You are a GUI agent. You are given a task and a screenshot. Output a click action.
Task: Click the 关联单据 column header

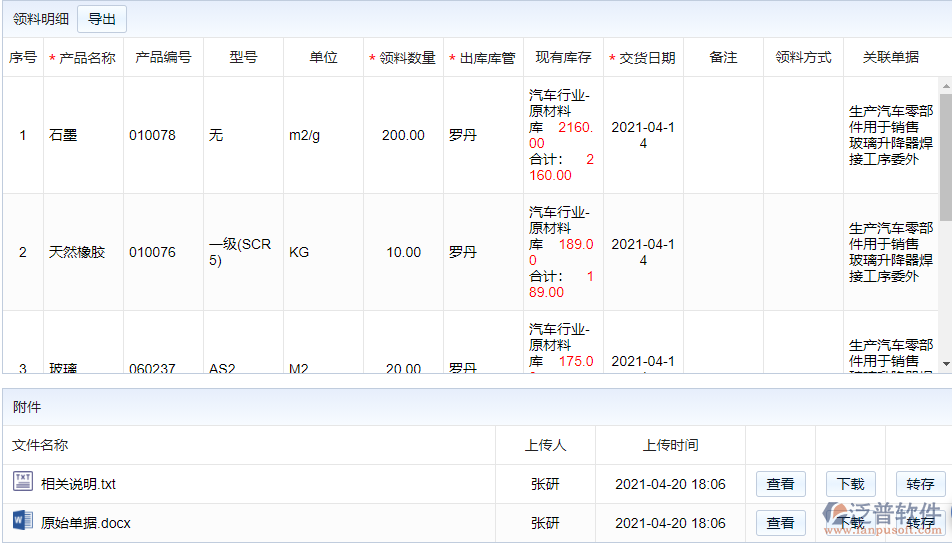[890, 58]
